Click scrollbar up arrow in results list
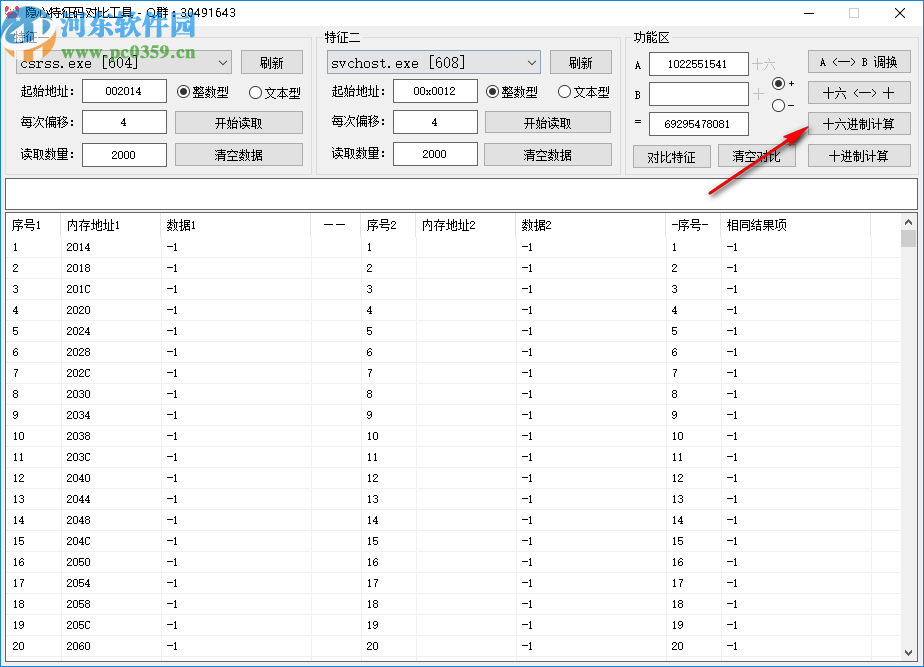This screenshot has height=667, width=924. pyautogui.click(x=908, y=222)
